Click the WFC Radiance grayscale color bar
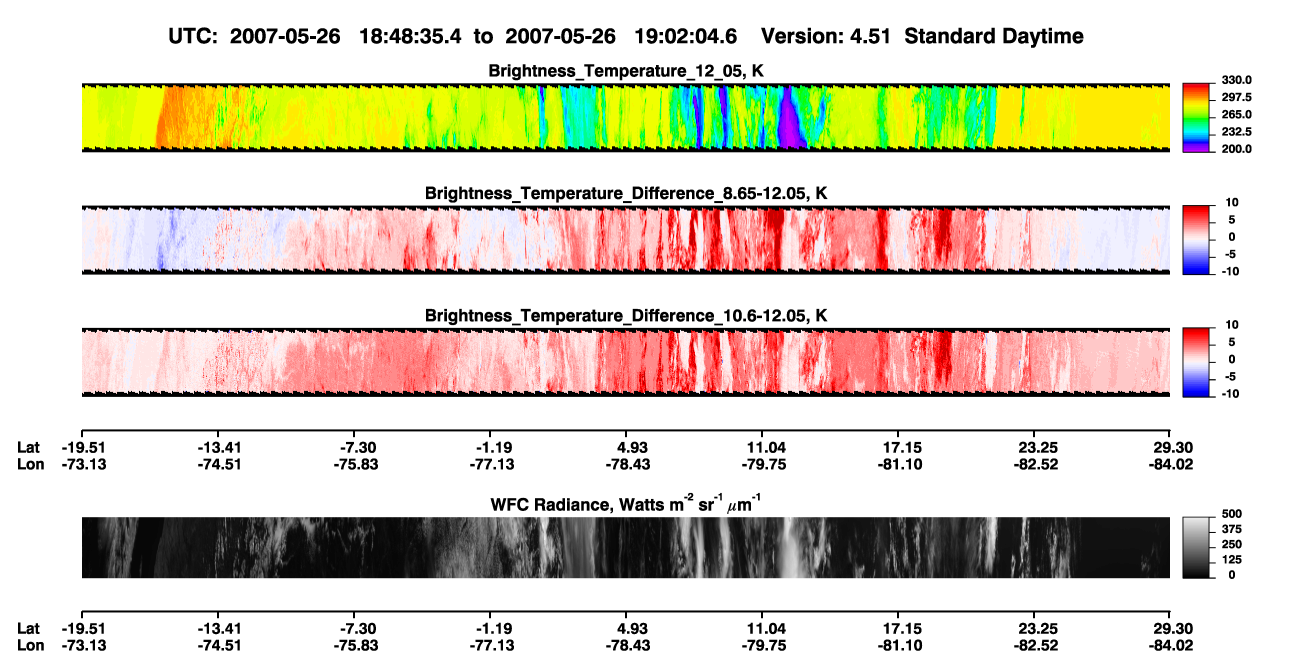The width and height of the screenshot is (1300, 667). tap(1195, 547)
